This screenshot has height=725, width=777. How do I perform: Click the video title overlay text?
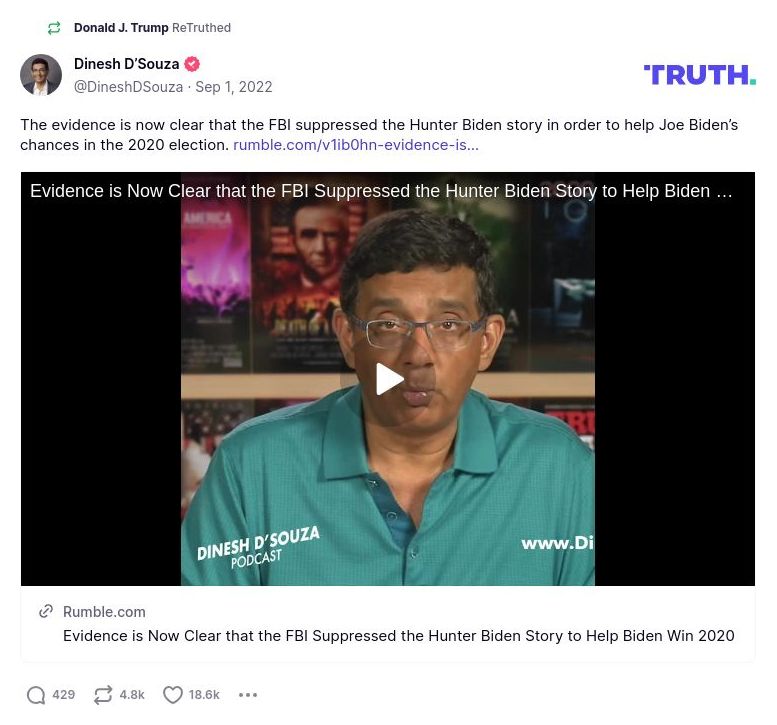coord(381,191)
